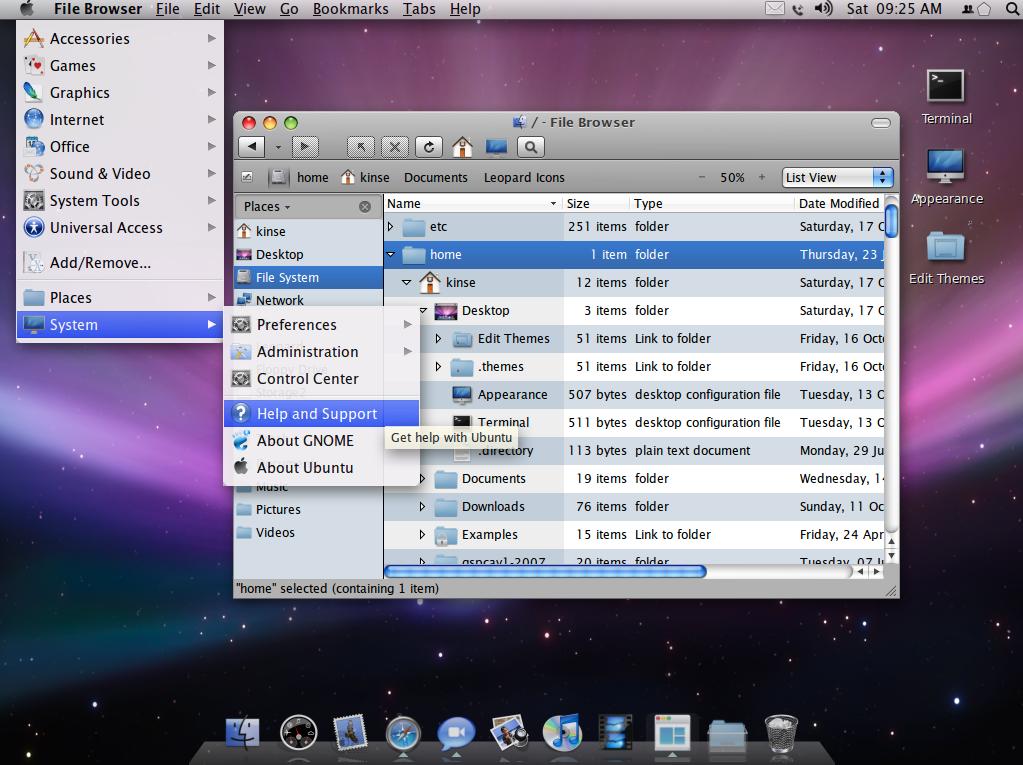Expand the etc folder row
Viewport: 1023px width, 765px height.
[390, 226]
